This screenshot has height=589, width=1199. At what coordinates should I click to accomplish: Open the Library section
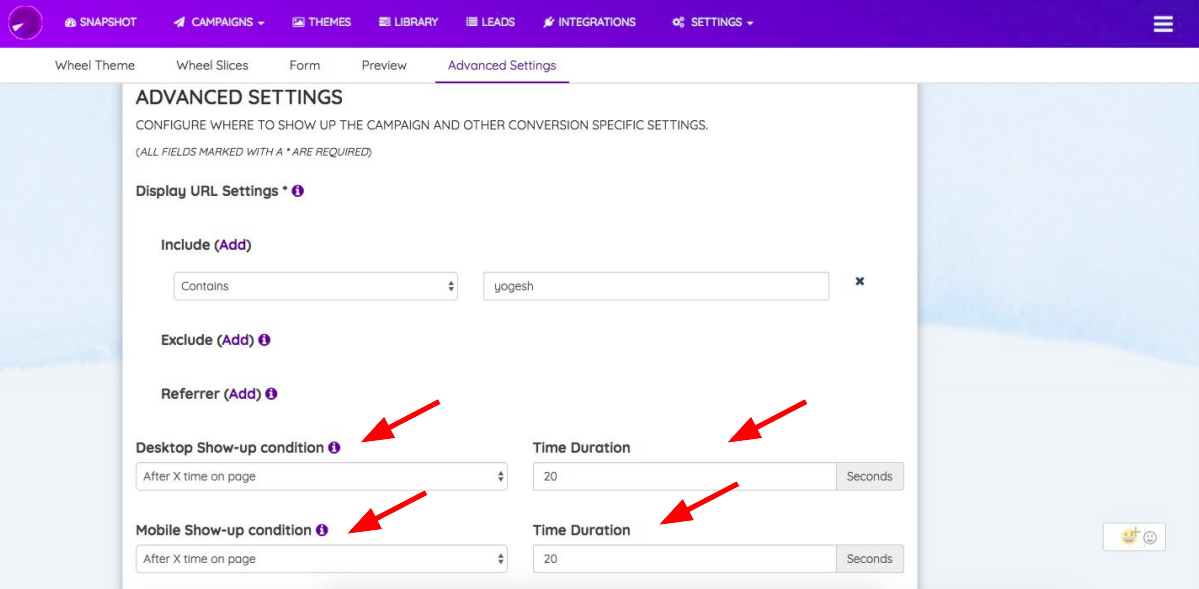pyautogui.click(x=408, y=22)
